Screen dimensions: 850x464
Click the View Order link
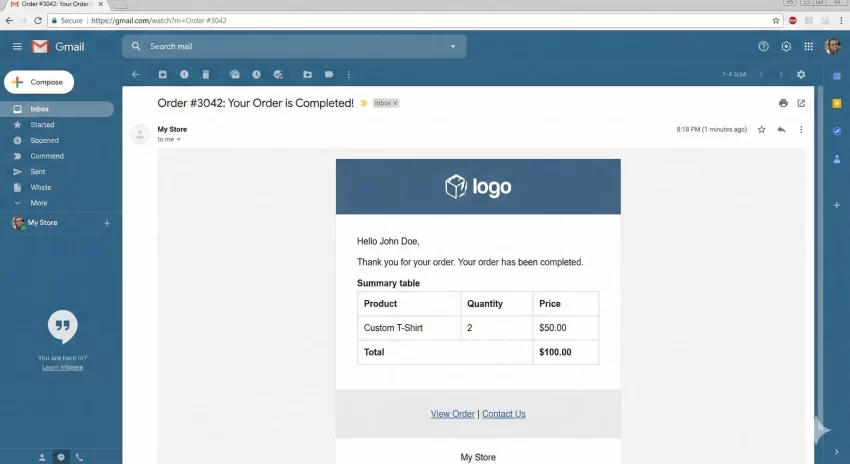453,414
